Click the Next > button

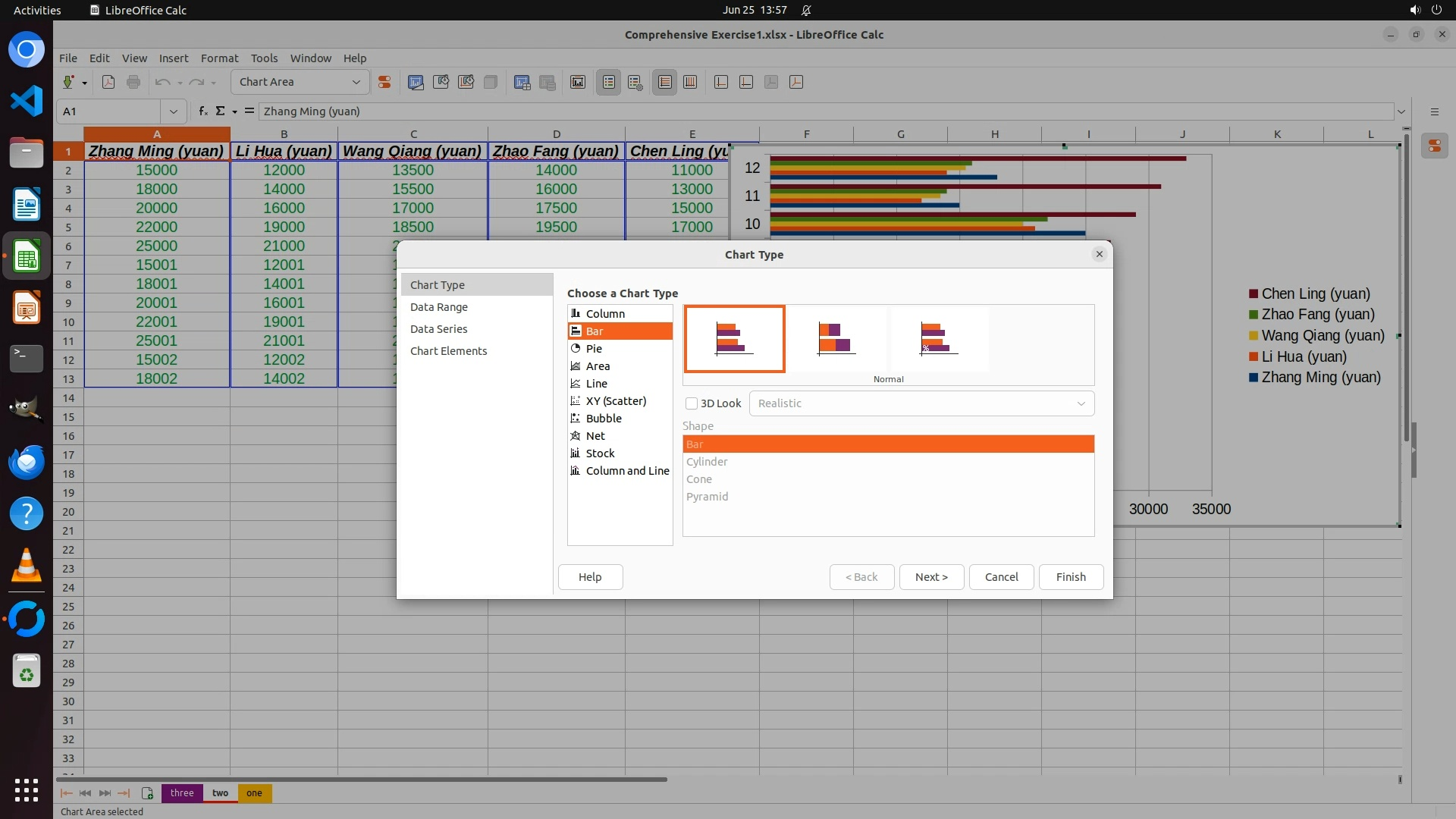pos(931,577)
